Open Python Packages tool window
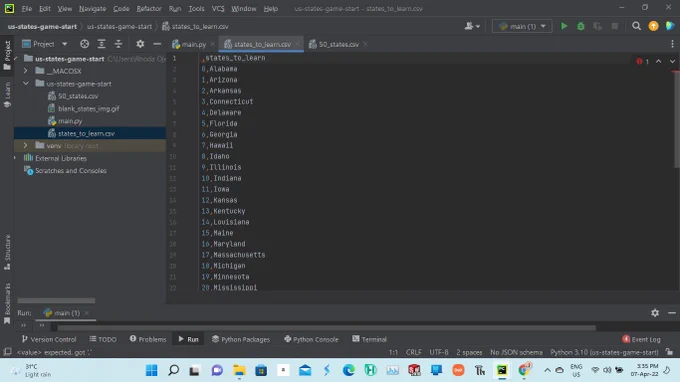Image resolution: width=680 pixels, height=382 pixels. (x=241, y=339)
